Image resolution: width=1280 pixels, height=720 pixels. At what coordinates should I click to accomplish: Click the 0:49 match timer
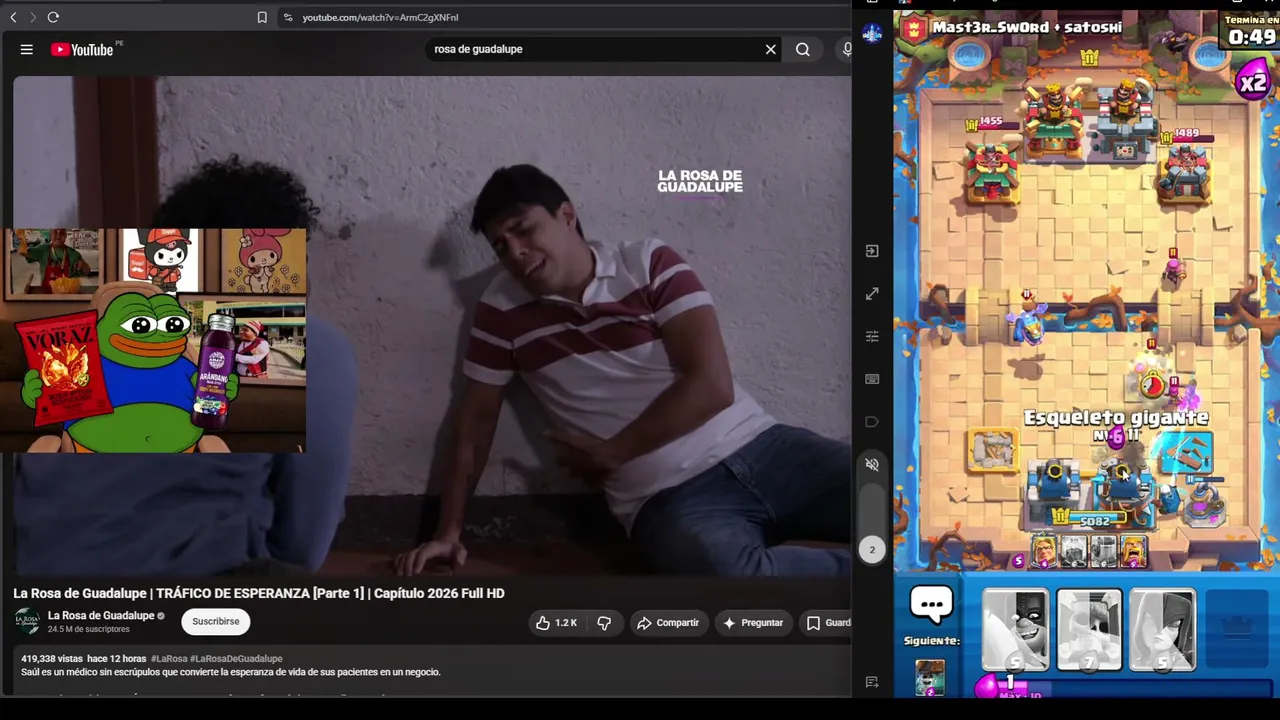[1252, 37]
